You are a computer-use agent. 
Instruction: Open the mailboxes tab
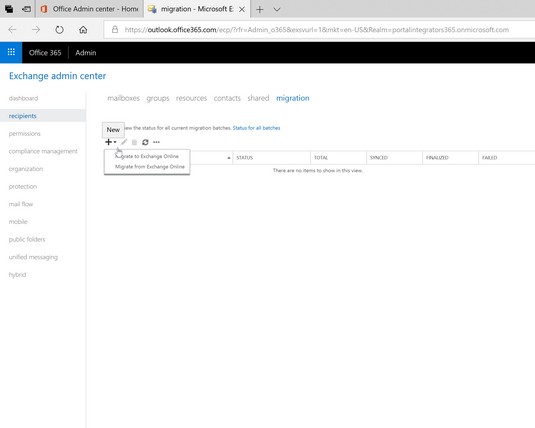[x=124, y=98]
